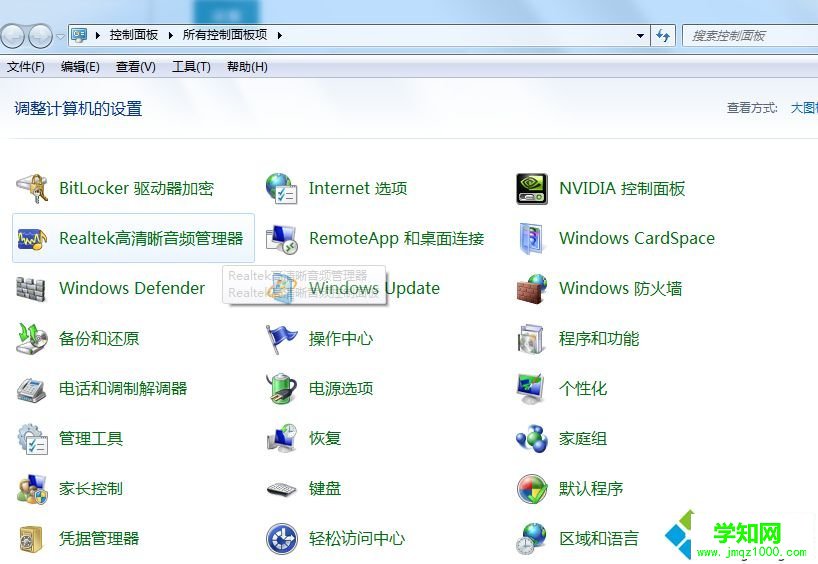Open the 查看方式 view dropdown
The width and height of the screenshot is (818, 564).
pyautogui.click(x=804, y=108)
